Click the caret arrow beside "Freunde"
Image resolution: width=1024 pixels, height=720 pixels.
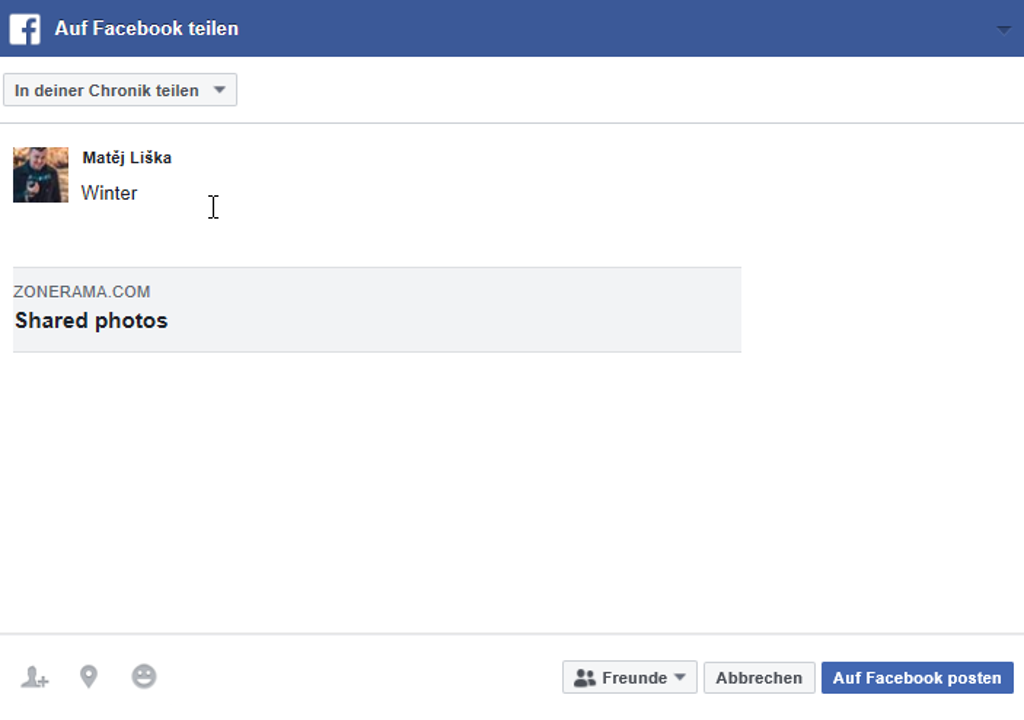pos(680,677)
